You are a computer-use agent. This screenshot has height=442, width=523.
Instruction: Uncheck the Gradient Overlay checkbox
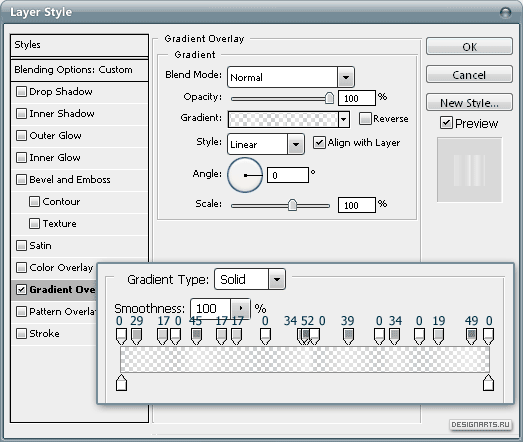point(21,290)
